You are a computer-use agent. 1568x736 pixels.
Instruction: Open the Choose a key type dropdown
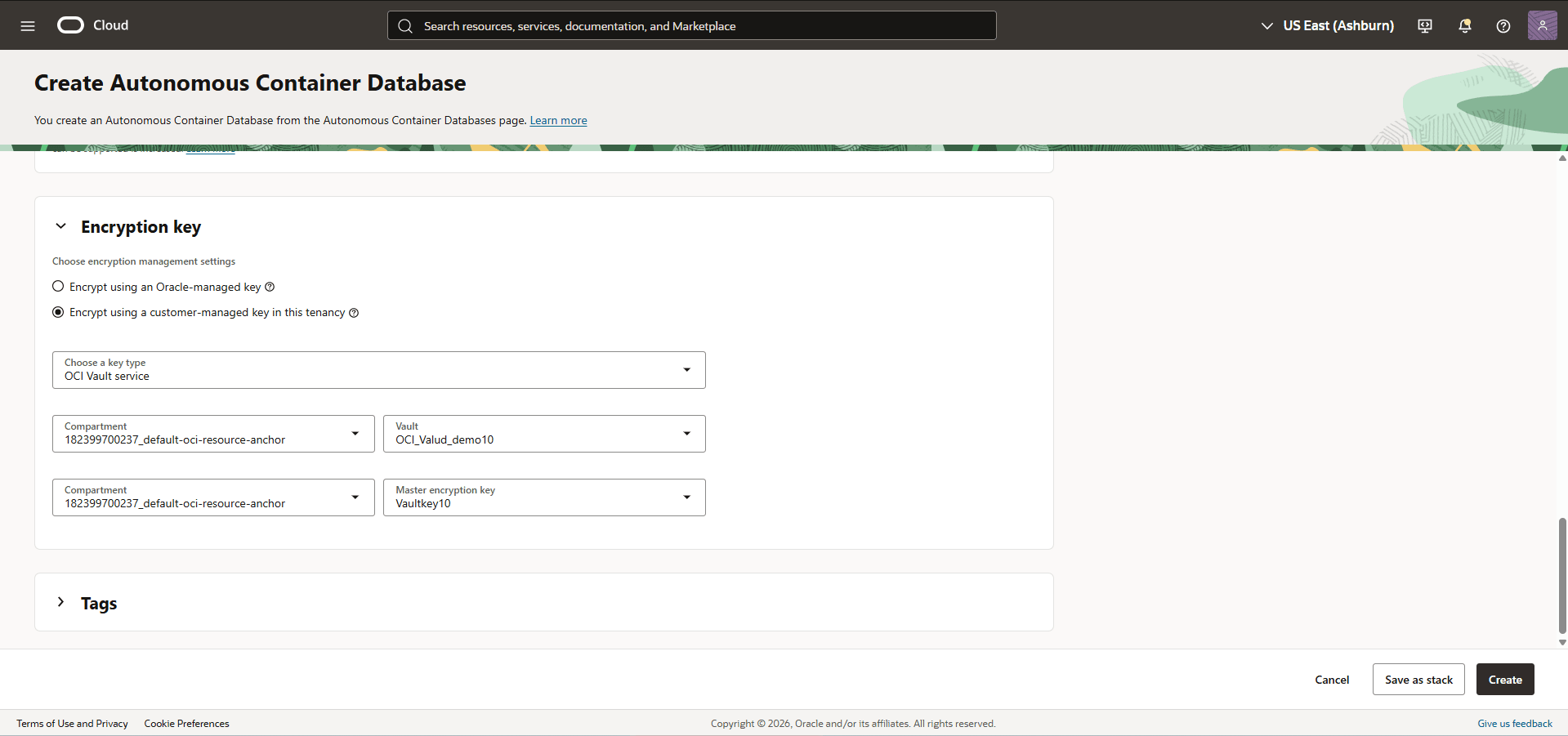pos(379,370)
